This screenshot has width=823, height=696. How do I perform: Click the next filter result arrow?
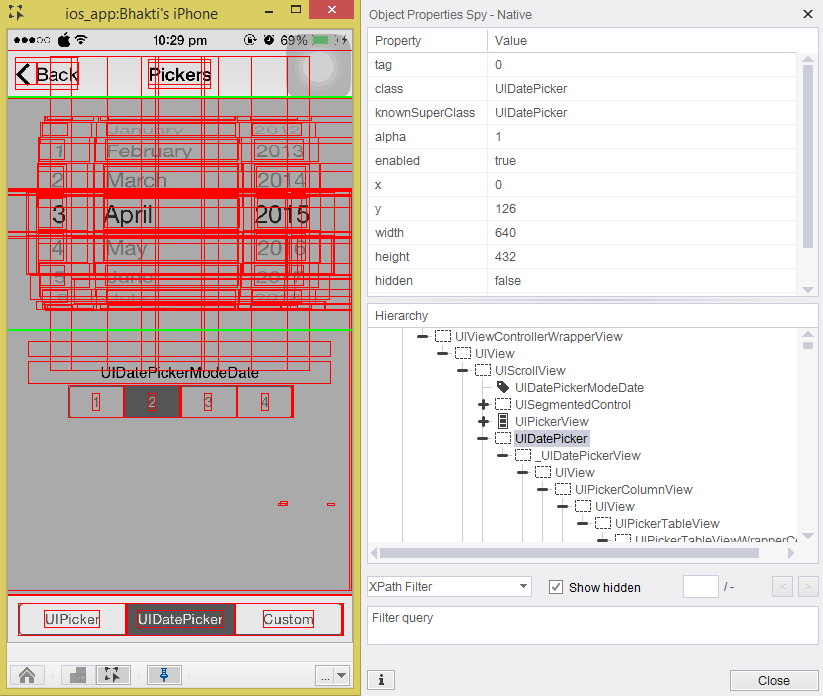(808, 587)
